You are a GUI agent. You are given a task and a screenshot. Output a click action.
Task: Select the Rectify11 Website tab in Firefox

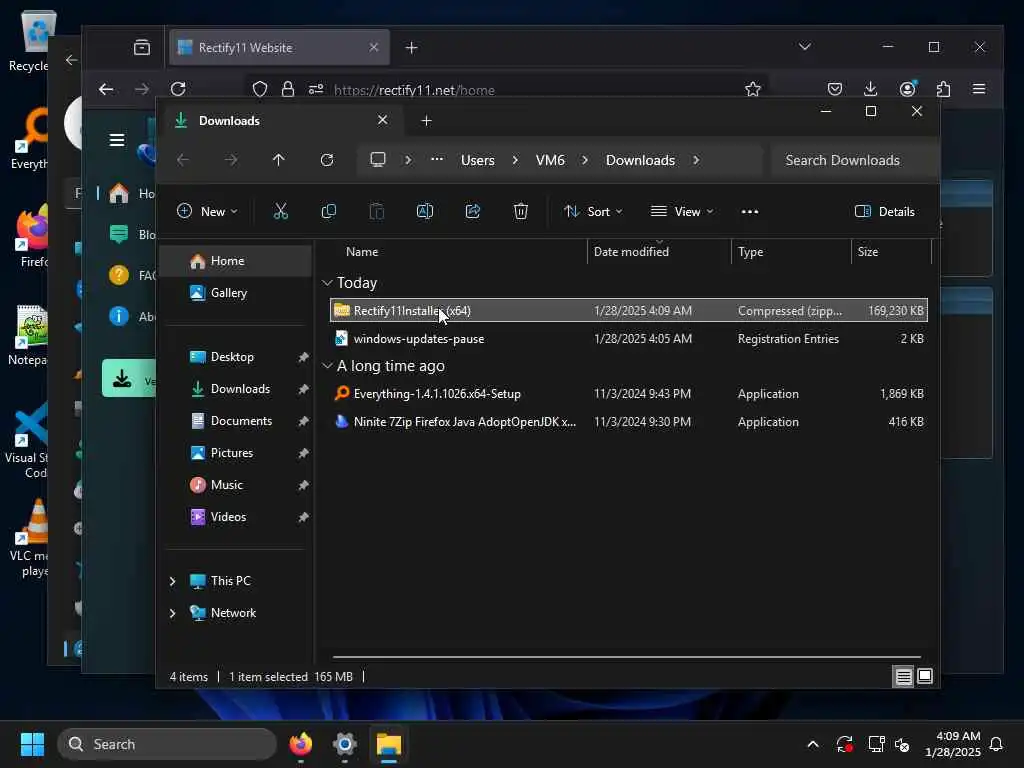pyautogui.click(x=280, y=47)
